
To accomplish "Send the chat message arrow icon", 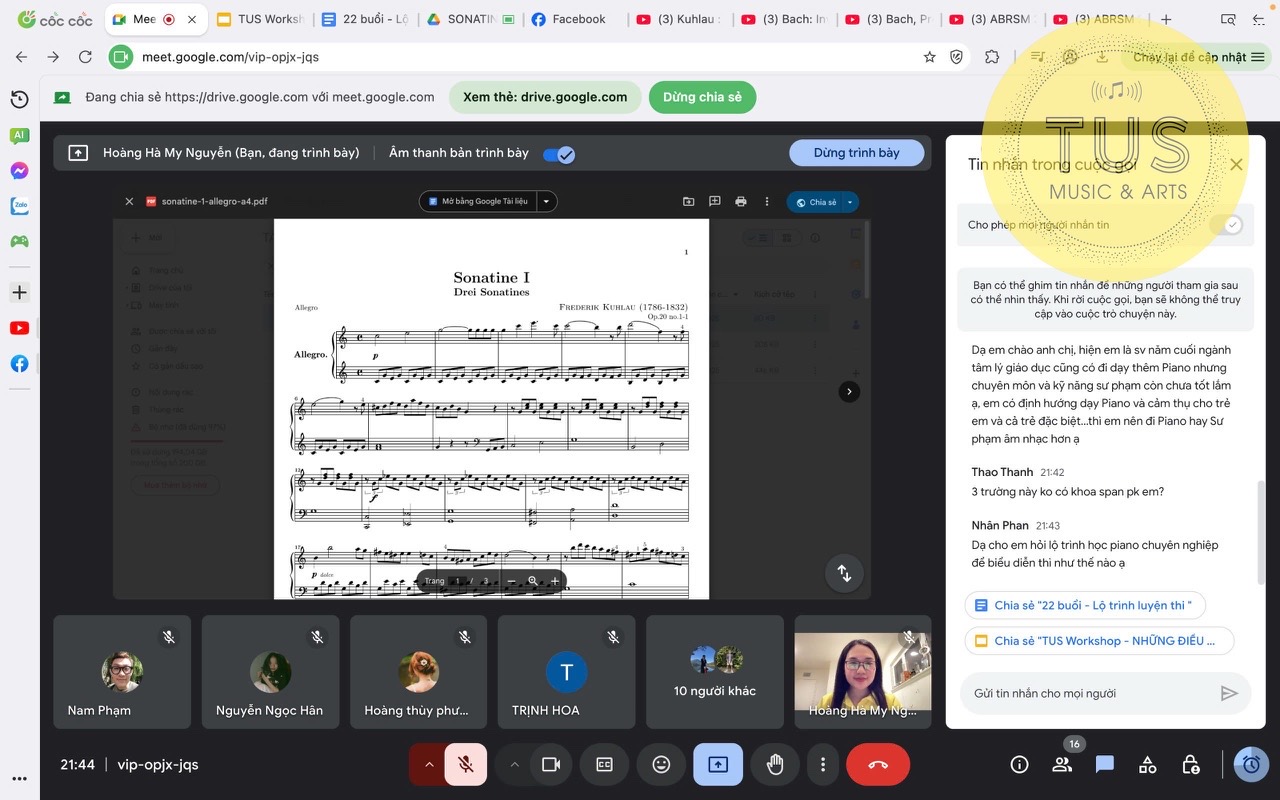I will click(x=1229, y=693).
